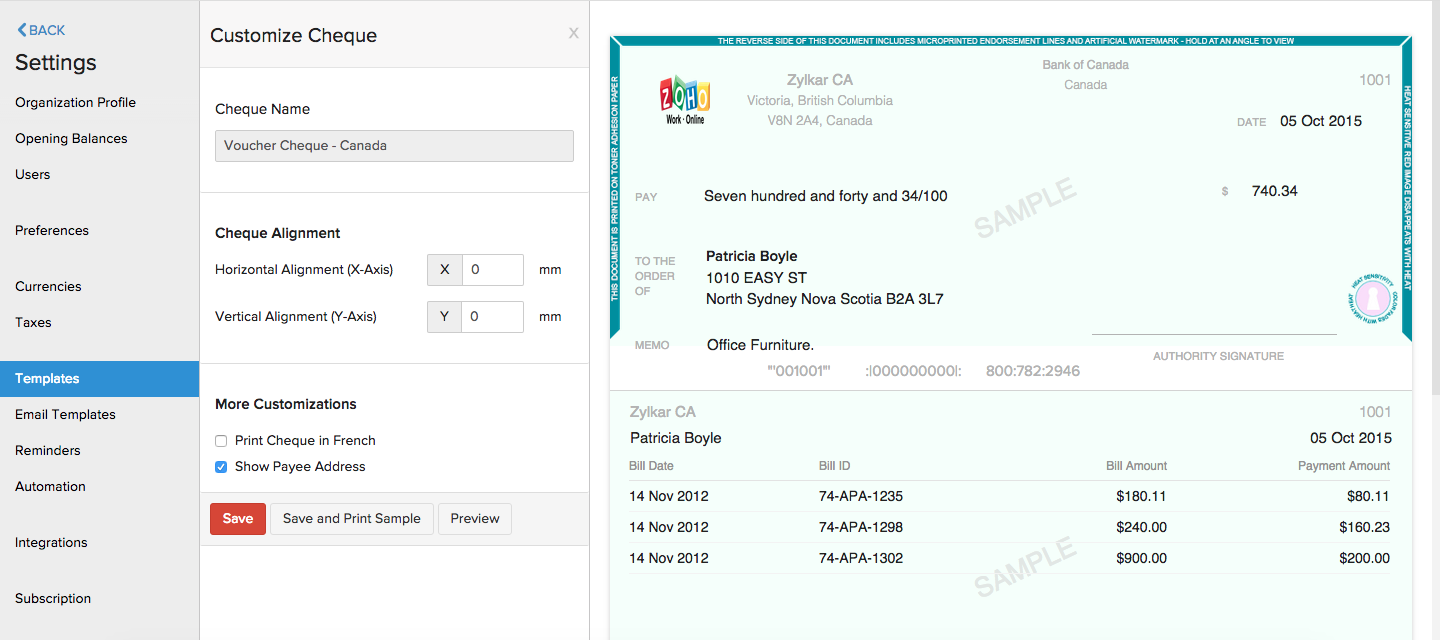The height and width of the screenshot is (640, 1440).
Task: Click the red Save button
Action: 238,519
